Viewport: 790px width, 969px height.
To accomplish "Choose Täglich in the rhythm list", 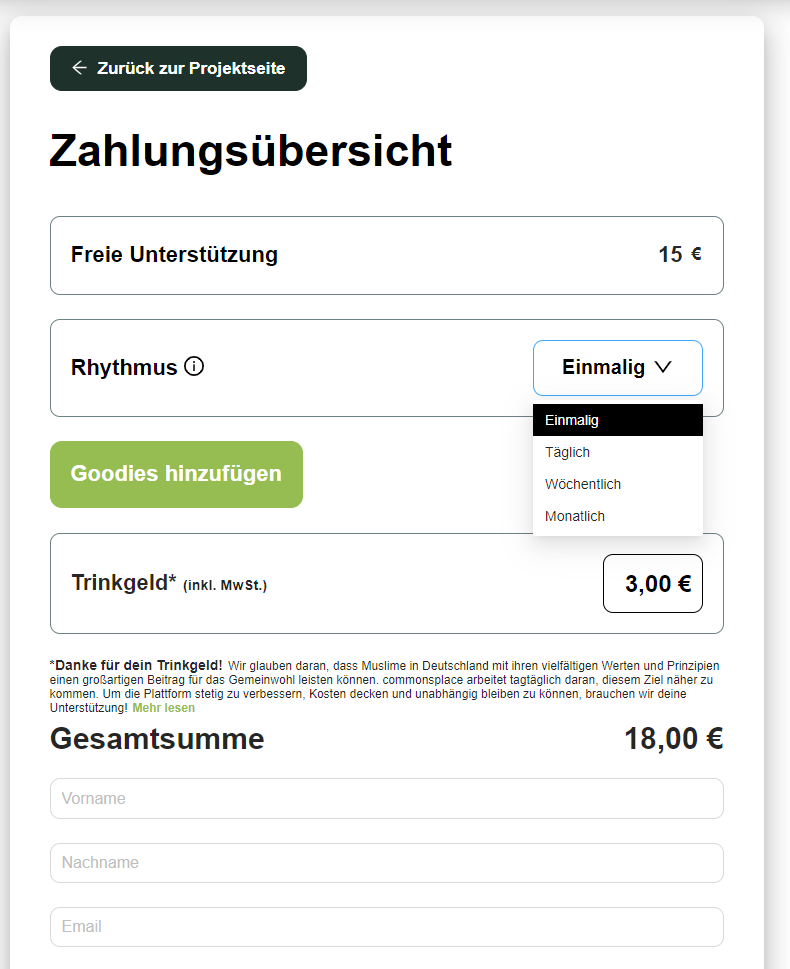I will pos(618,452).
